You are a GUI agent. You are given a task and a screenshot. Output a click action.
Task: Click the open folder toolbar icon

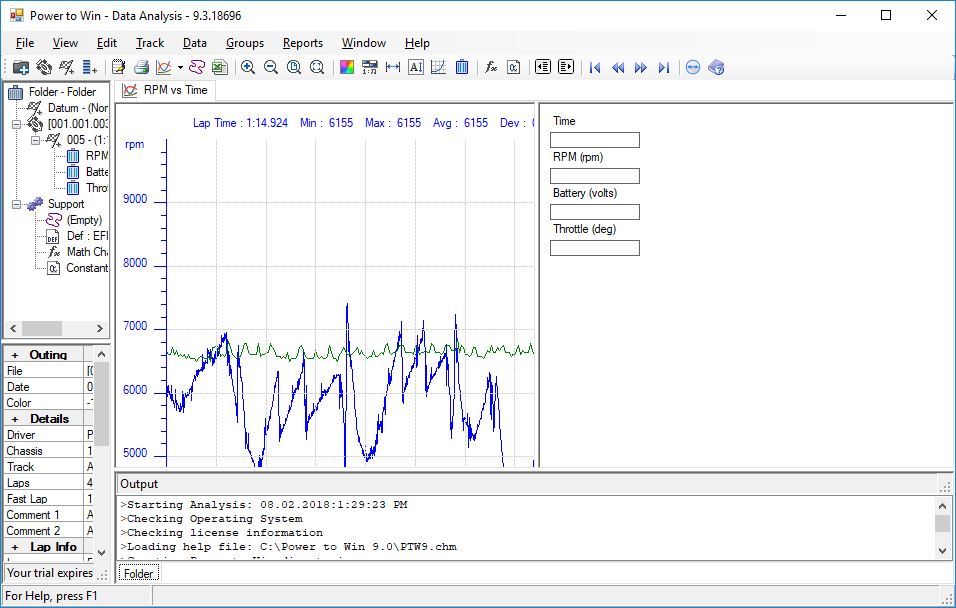pyautogui.click(x=21, y=67)
